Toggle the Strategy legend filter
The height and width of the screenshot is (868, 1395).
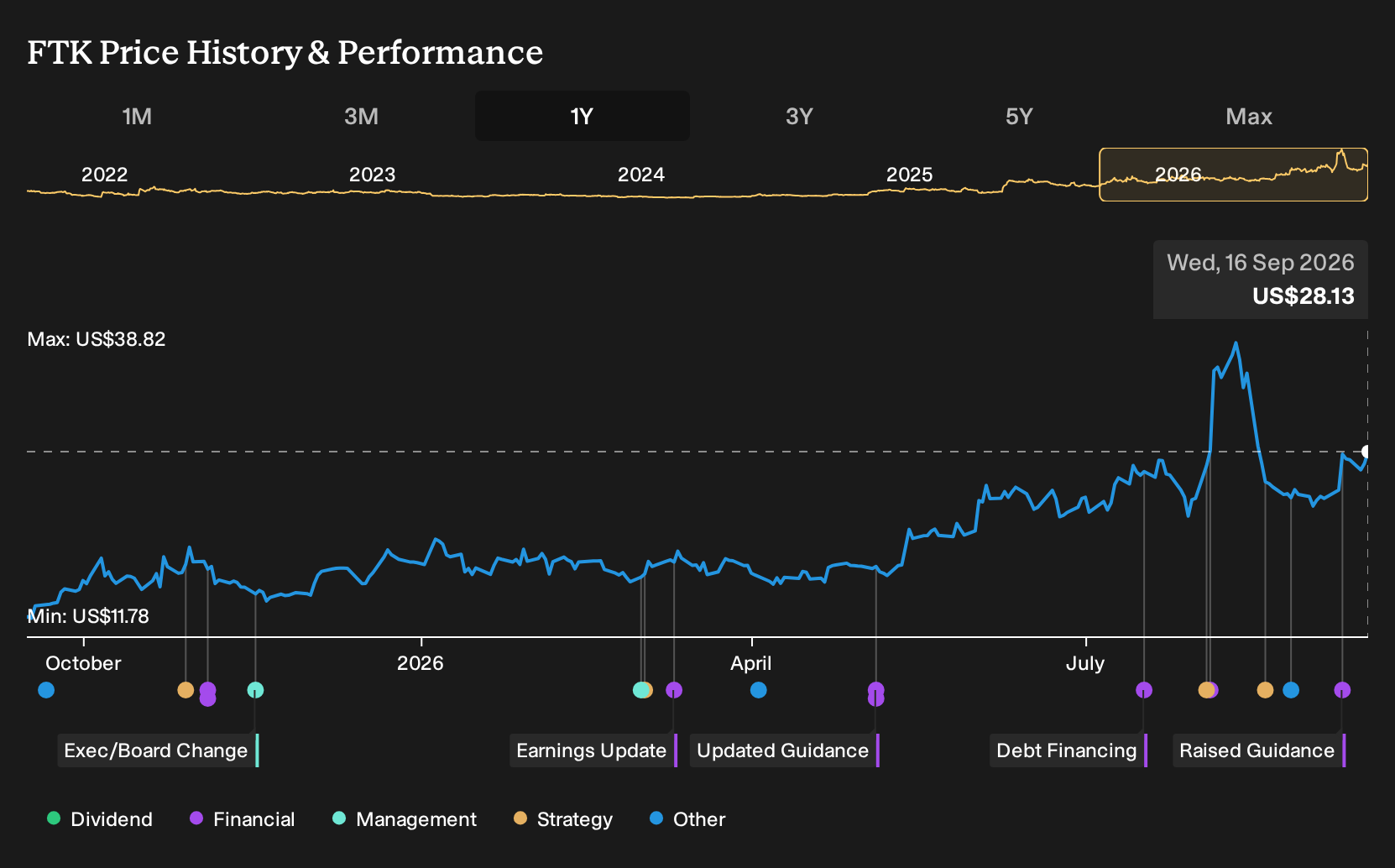coord(563,819)
